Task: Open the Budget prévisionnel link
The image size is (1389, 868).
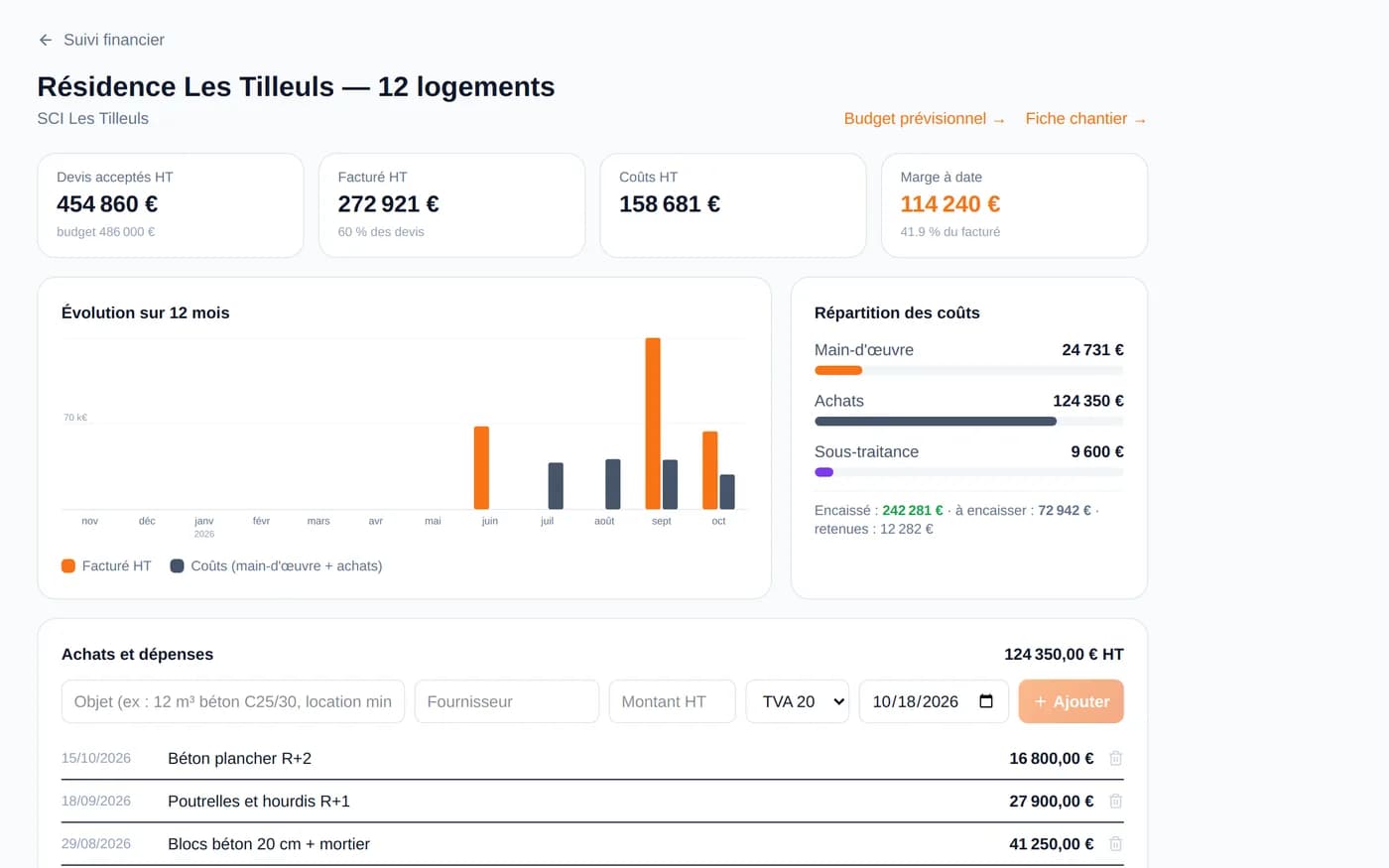Action: coord(925,119)
